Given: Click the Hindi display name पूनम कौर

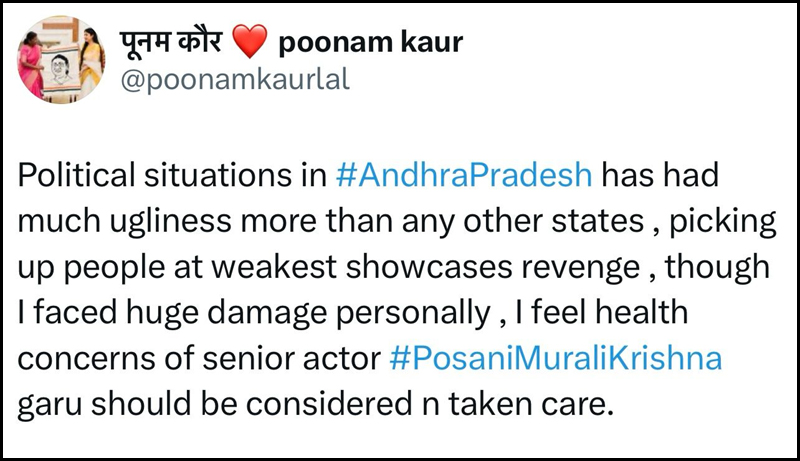Looking at the screenshot, I should 171,41.
